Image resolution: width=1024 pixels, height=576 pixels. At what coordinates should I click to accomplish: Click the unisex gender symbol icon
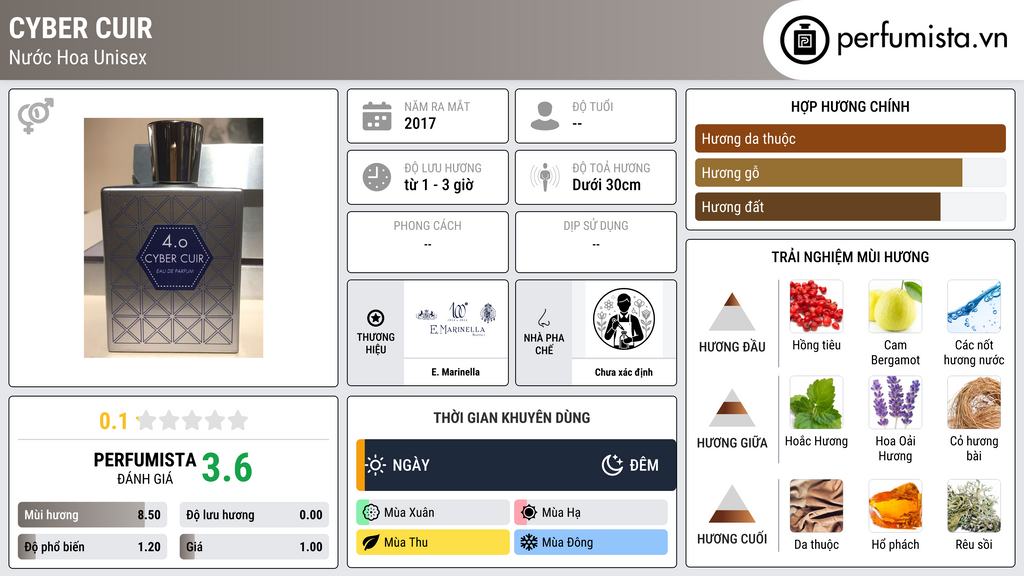pos(36,116)
